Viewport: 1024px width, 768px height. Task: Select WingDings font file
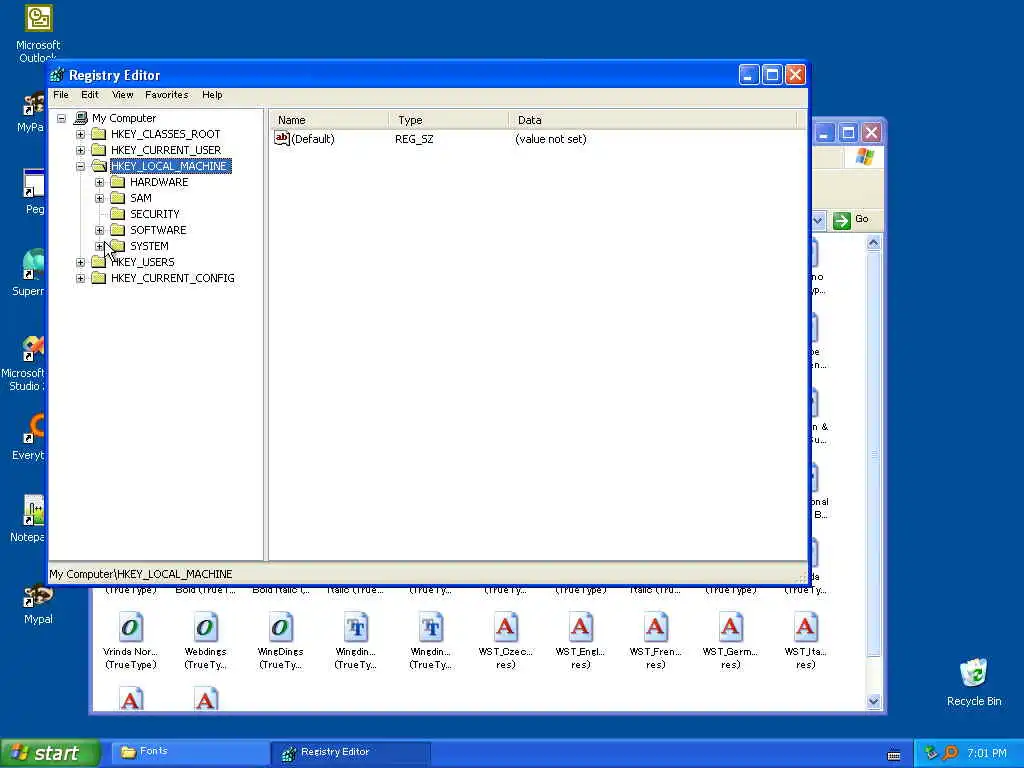(280, 640)
